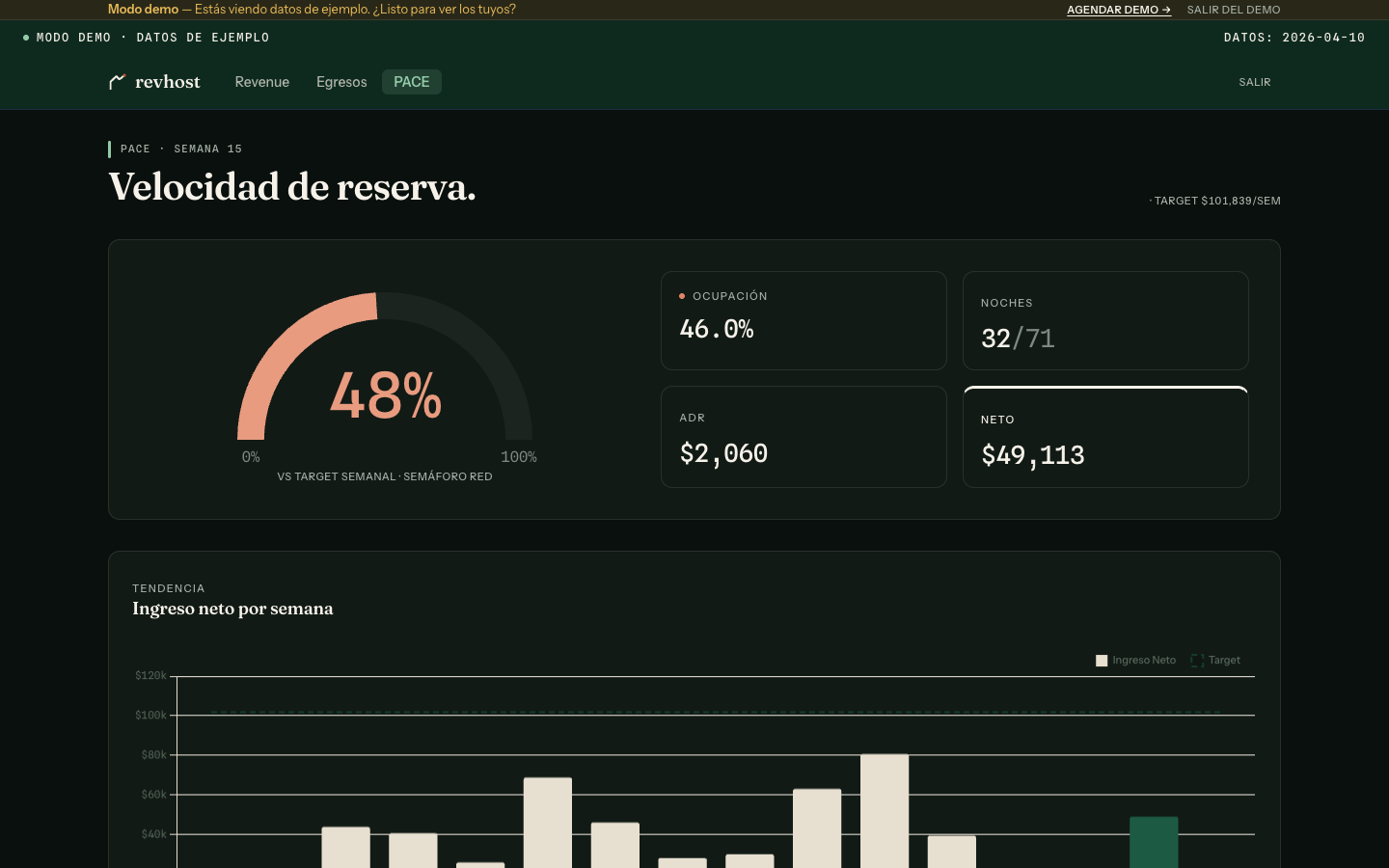1389x868 pixels.
Task: Select the PACE tab
Action: coord(412,82)
